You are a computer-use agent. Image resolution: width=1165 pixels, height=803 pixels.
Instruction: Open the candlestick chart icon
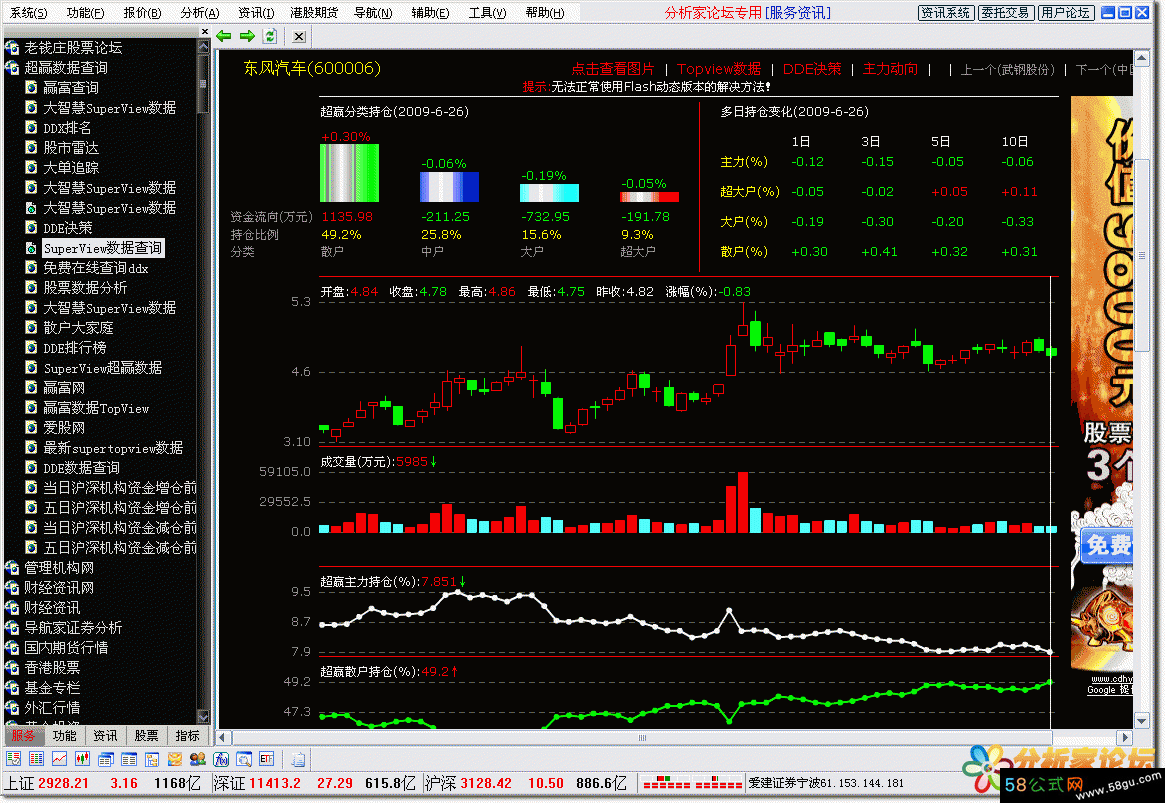point(82,759)
